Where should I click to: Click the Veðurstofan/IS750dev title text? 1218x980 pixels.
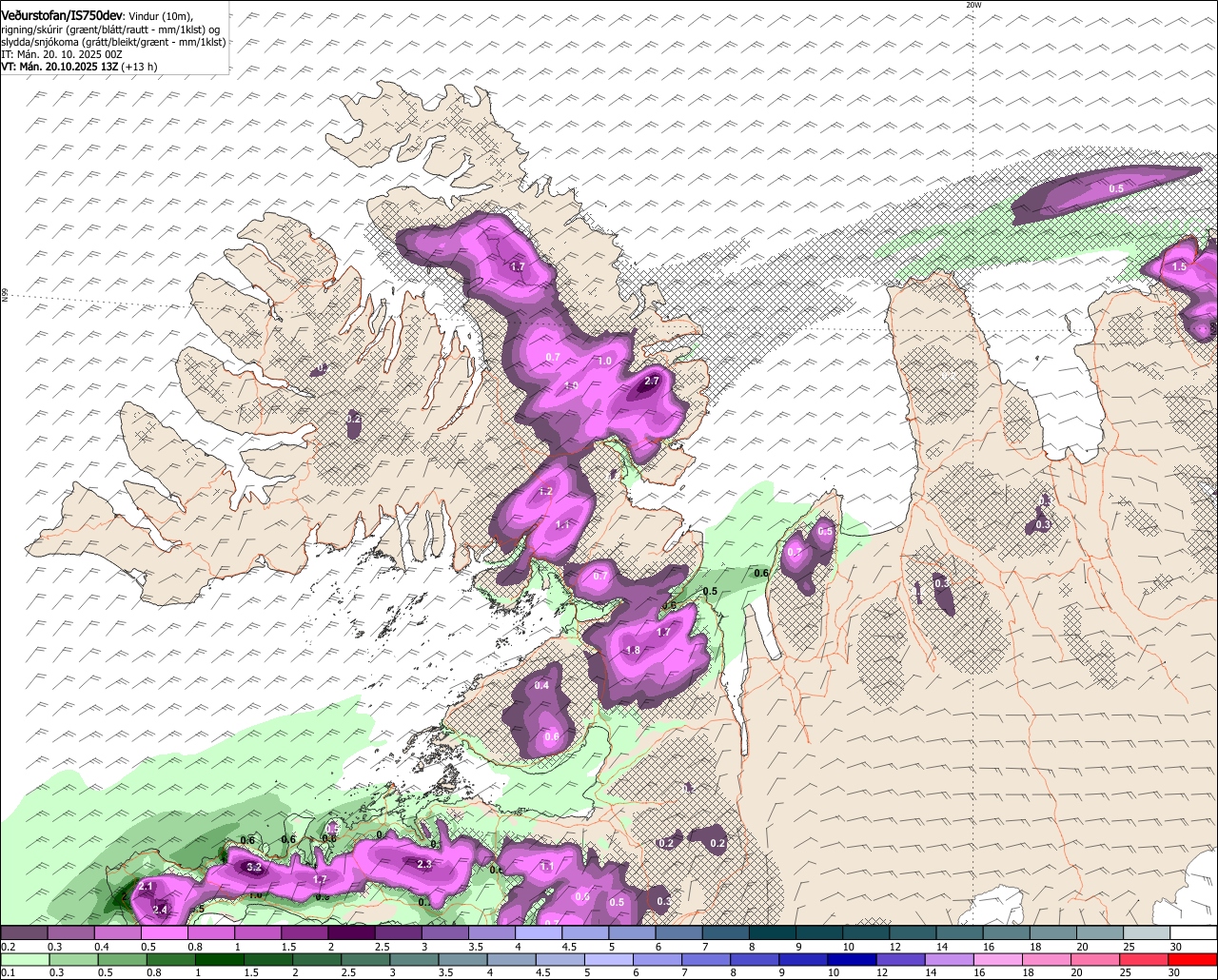[61, 15]
